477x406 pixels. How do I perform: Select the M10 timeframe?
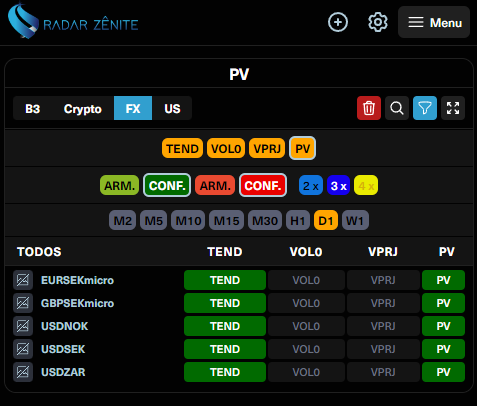pyautogui.click(x=188, y=220)
